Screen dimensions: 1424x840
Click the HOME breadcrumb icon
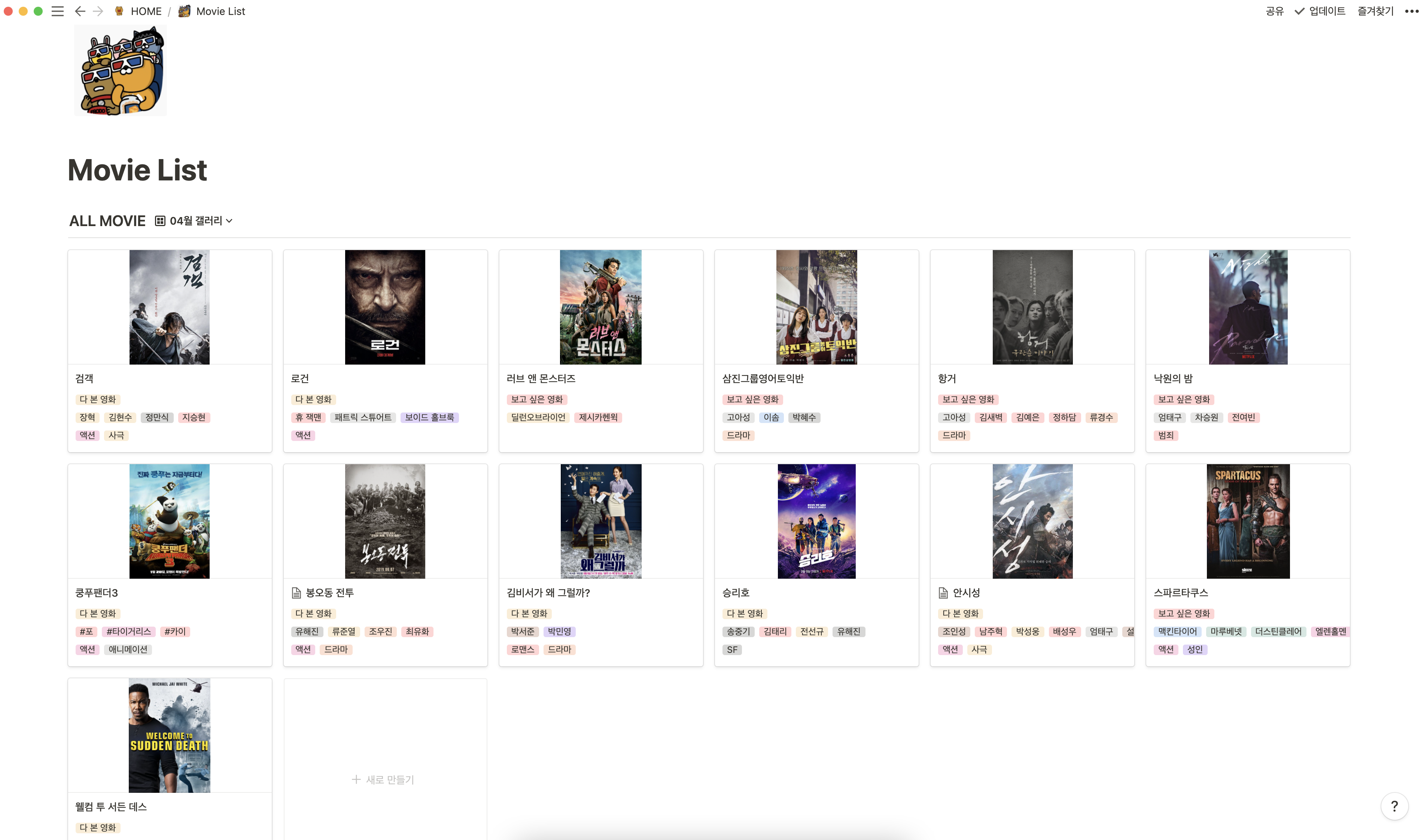pos(119,11)
